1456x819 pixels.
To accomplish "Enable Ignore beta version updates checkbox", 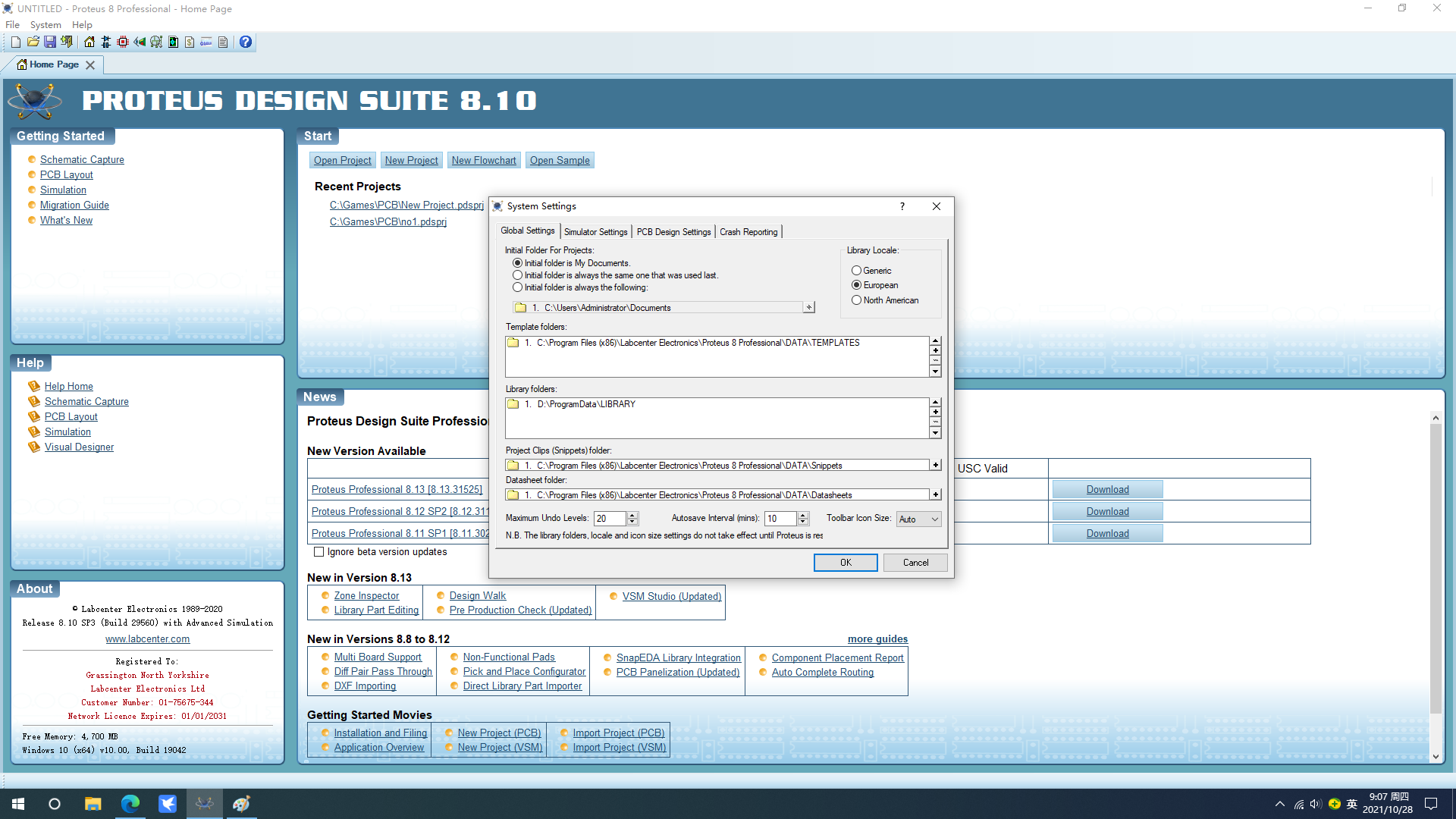I will click(319, 552).
